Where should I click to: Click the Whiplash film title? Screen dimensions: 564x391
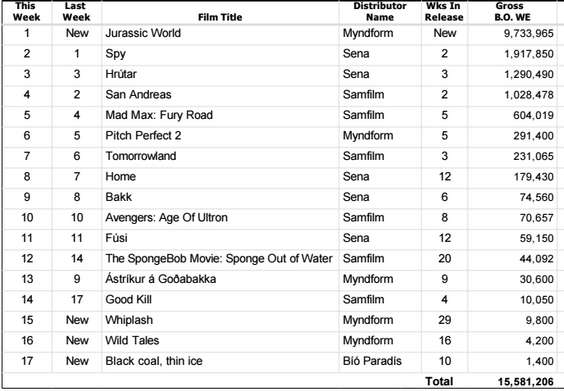pos(129,320)
